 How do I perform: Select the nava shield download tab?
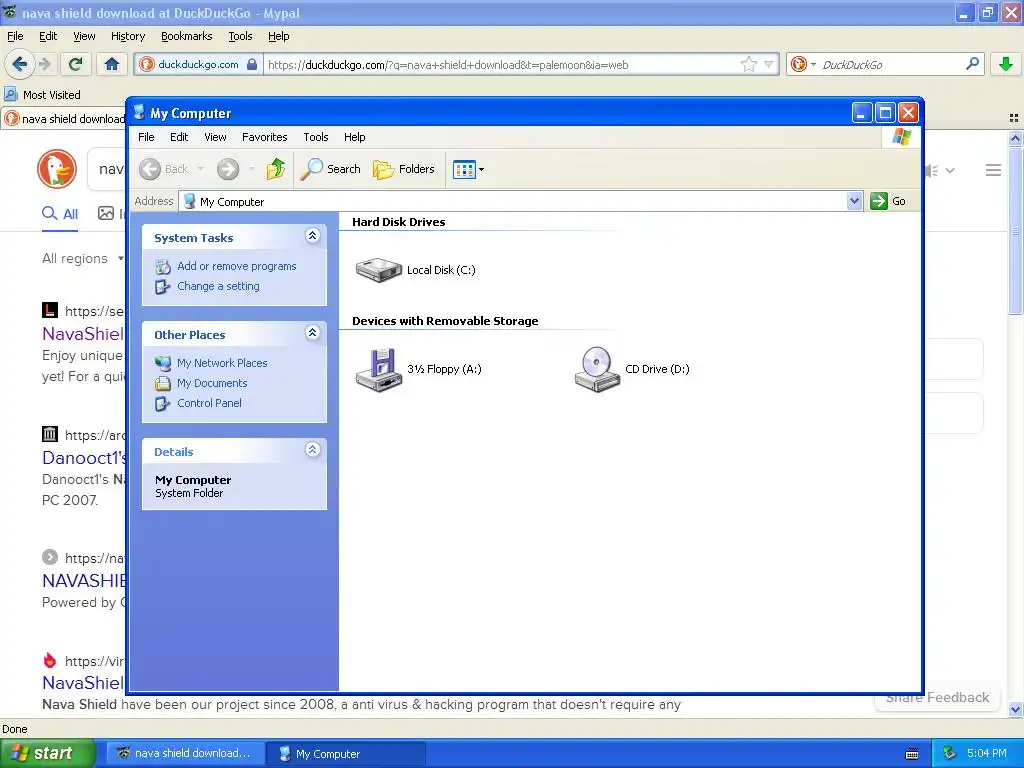pos(64,119)
